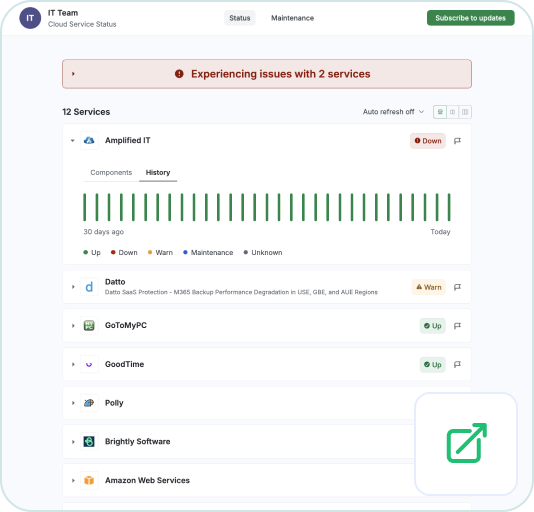The height and width of the screenshot is (512, 534).
Task: Collapse the Amplified IT service row
Action: pos(73,141)
